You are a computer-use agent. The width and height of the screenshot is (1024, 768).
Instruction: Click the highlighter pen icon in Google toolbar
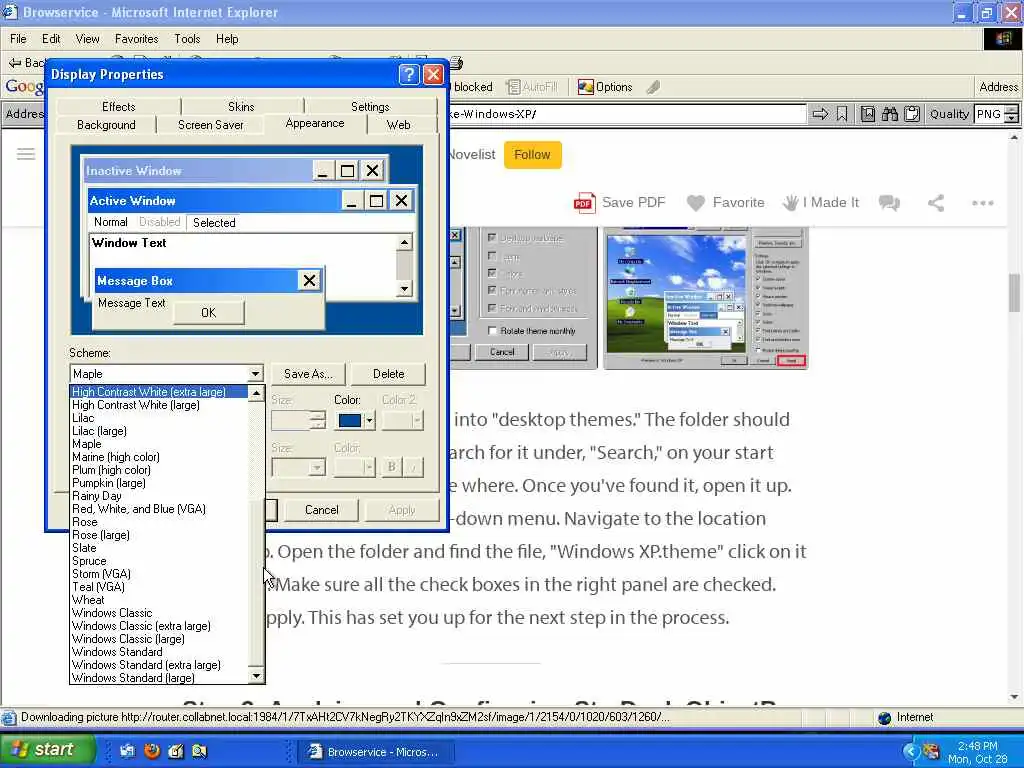[x=653, y=87]
